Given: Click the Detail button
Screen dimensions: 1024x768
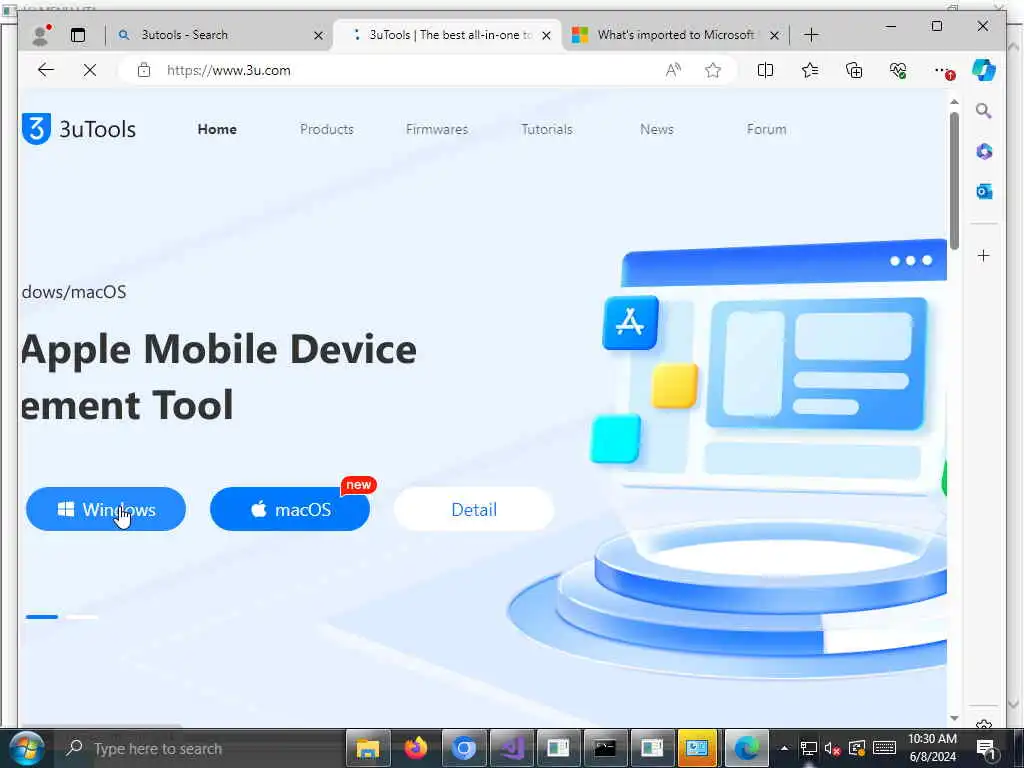Looking at the screenshot, I should 474,509.
